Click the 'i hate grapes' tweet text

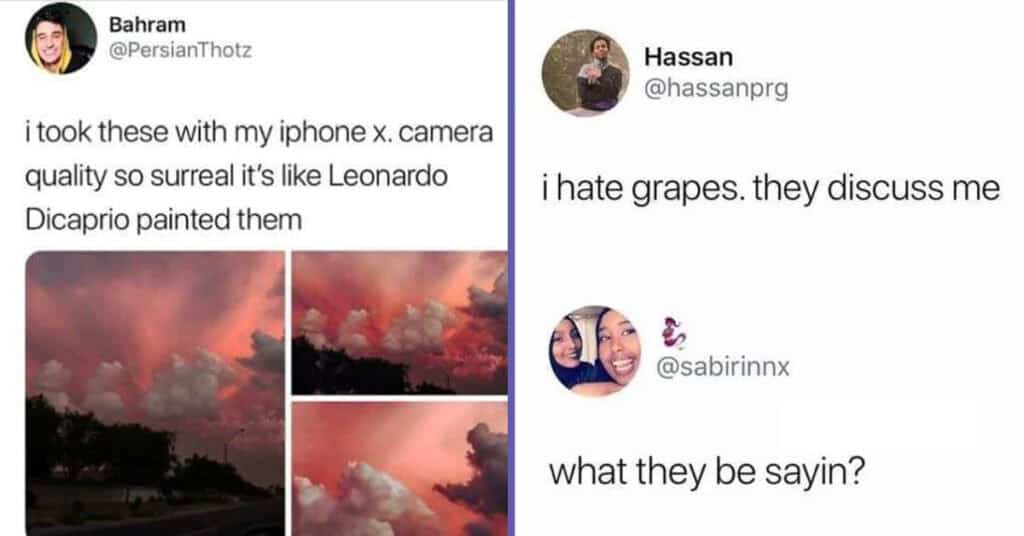coord(771,189)
